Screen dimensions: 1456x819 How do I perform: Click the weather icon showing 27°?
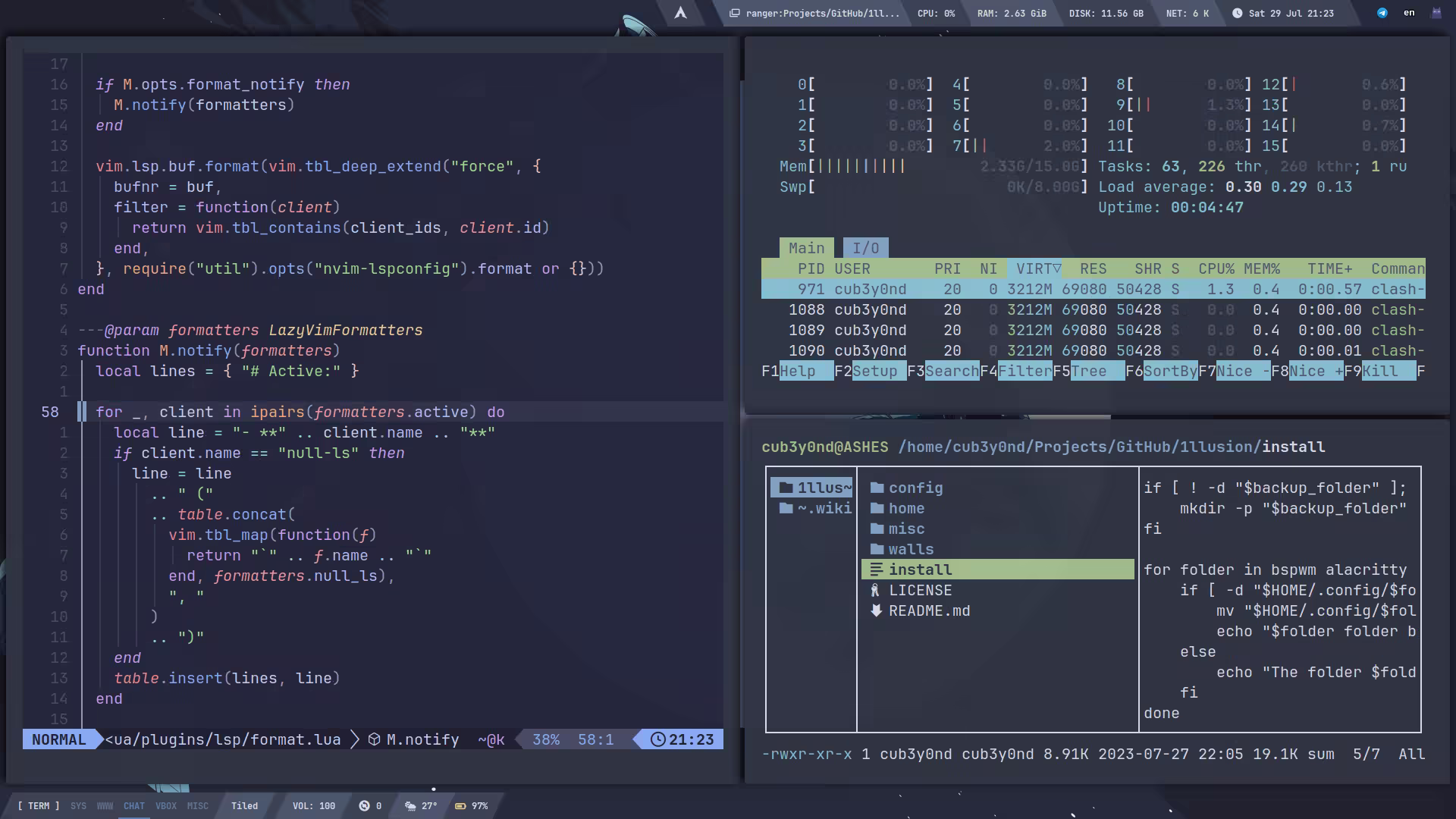(410, 806)
